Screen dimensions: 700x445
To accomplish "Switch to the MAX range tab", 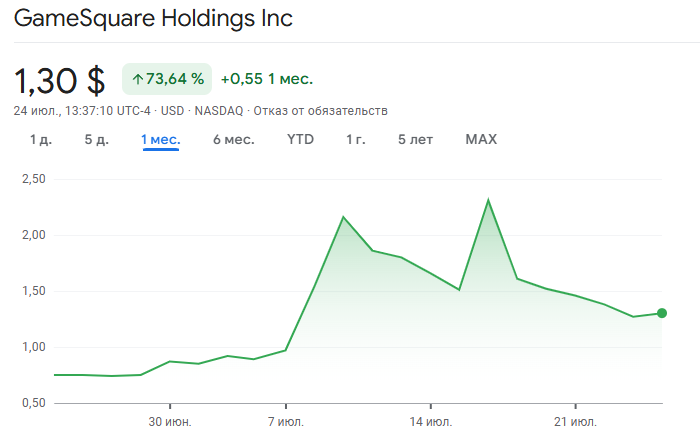I will tap(481, 139).
